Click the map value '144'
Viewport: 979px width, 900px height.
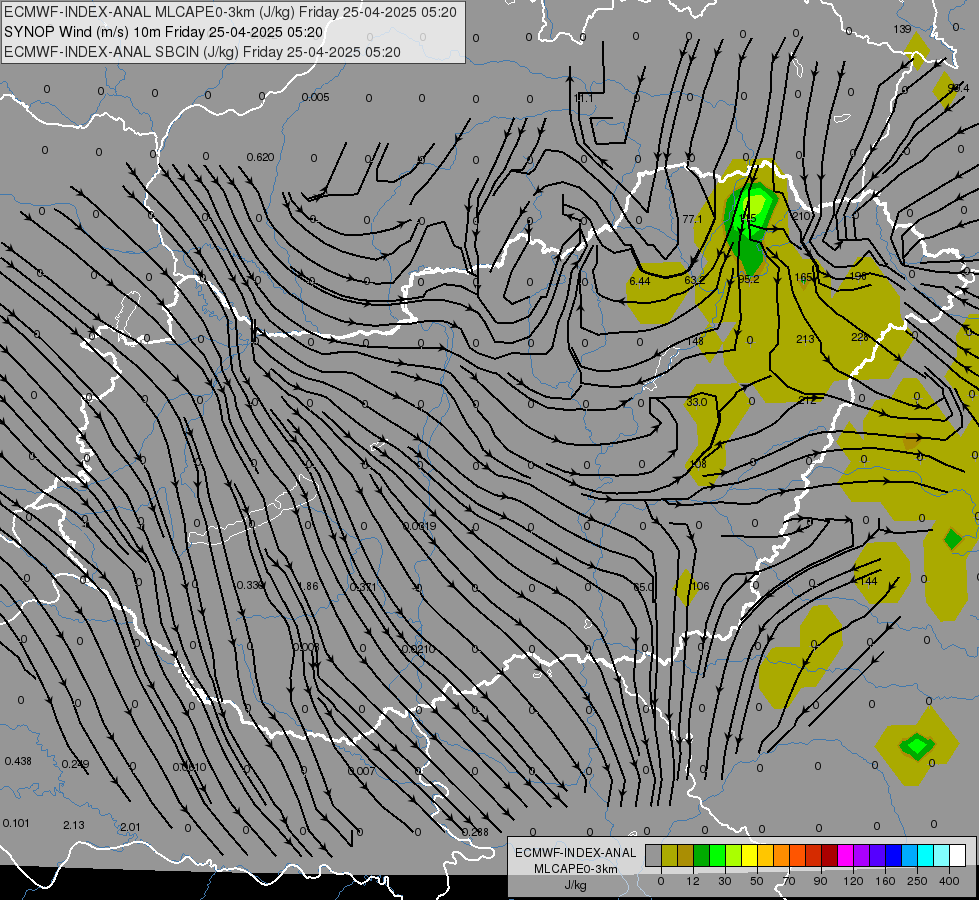pyautogui.click(x=868, y=581)
